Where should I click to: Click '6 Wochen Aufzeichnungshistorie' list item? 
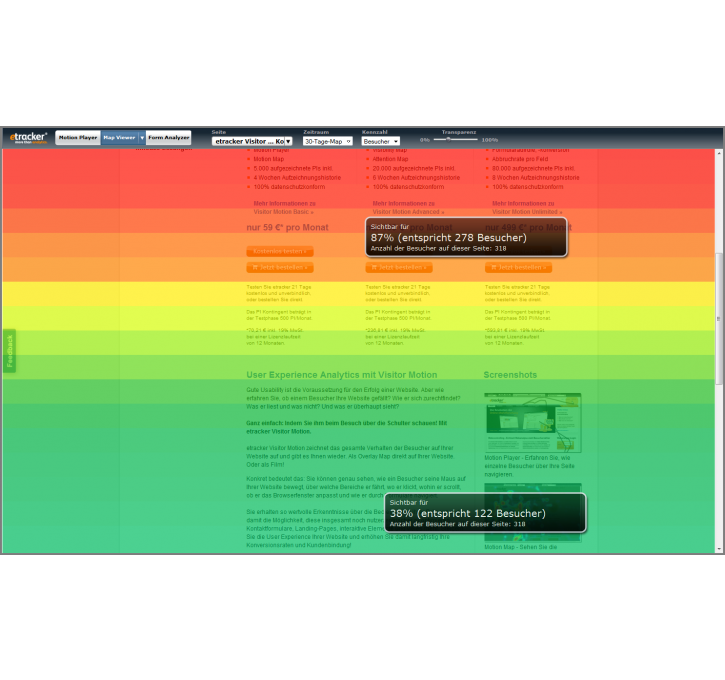tap(416, 178)
